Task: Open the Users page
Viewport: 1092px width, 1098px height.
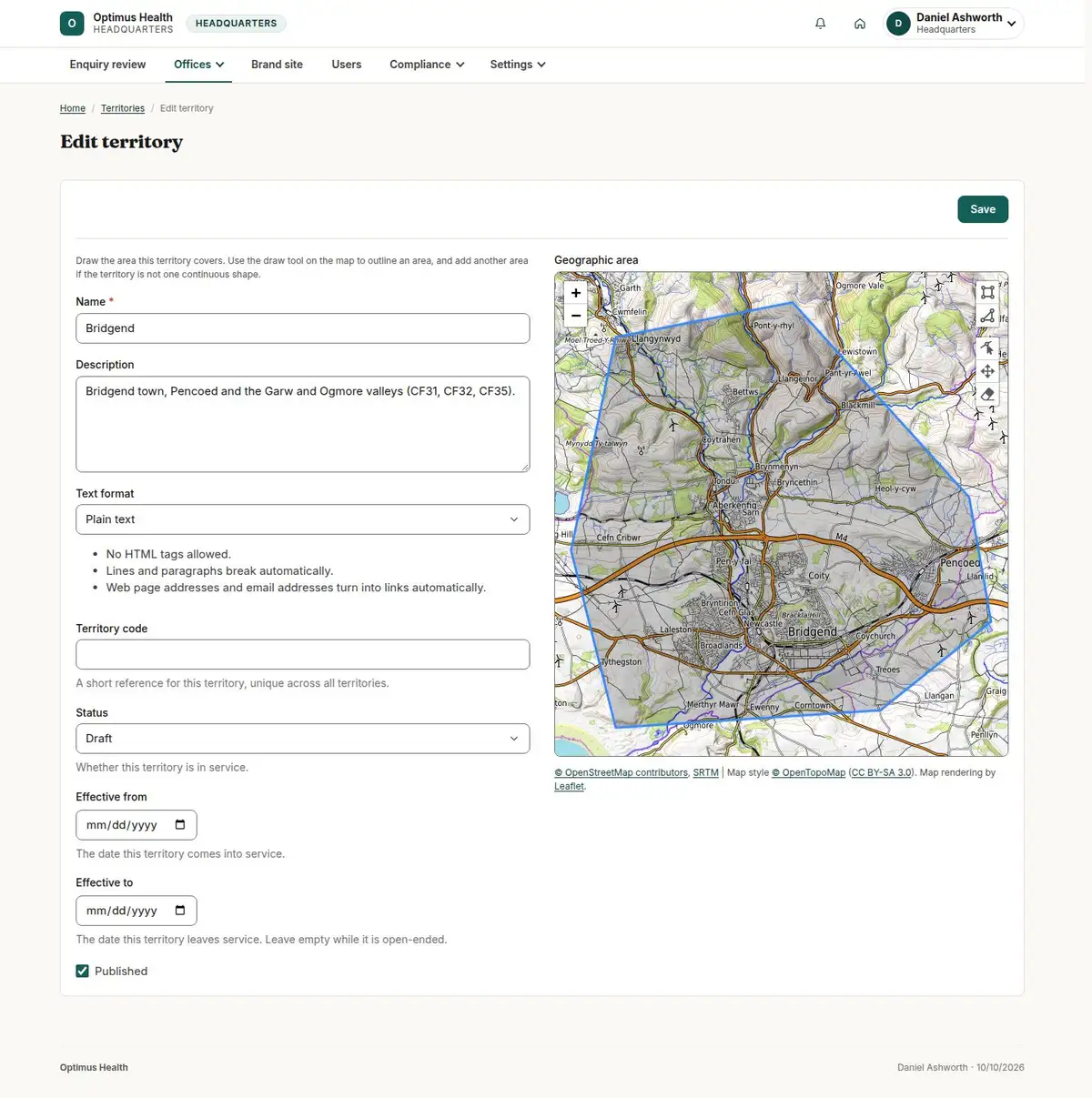Action: click(347, 65)
